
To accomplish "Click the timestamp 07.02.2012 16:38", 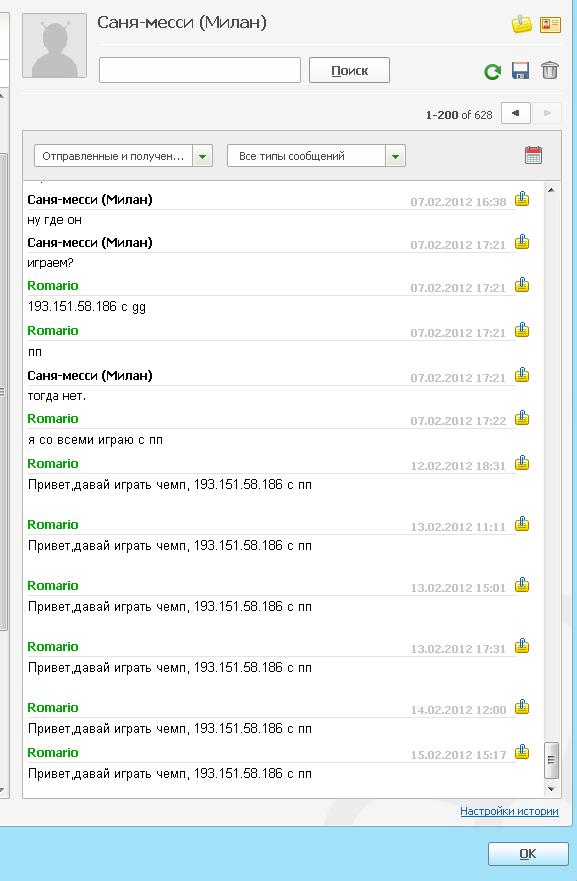I will (x=458, y=202).
